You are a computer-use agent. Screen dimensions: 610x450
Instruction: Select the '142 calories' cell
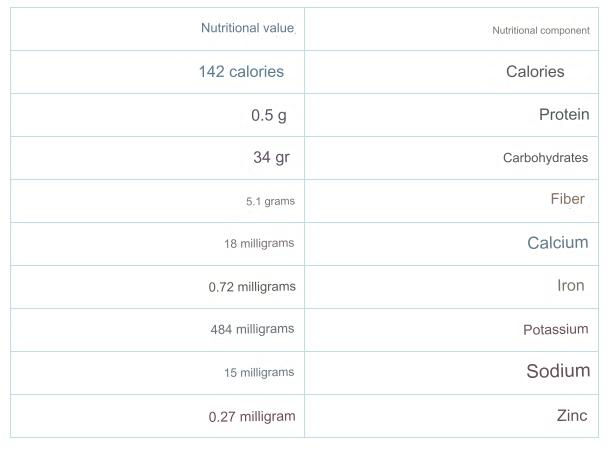(x=241, y=72)
